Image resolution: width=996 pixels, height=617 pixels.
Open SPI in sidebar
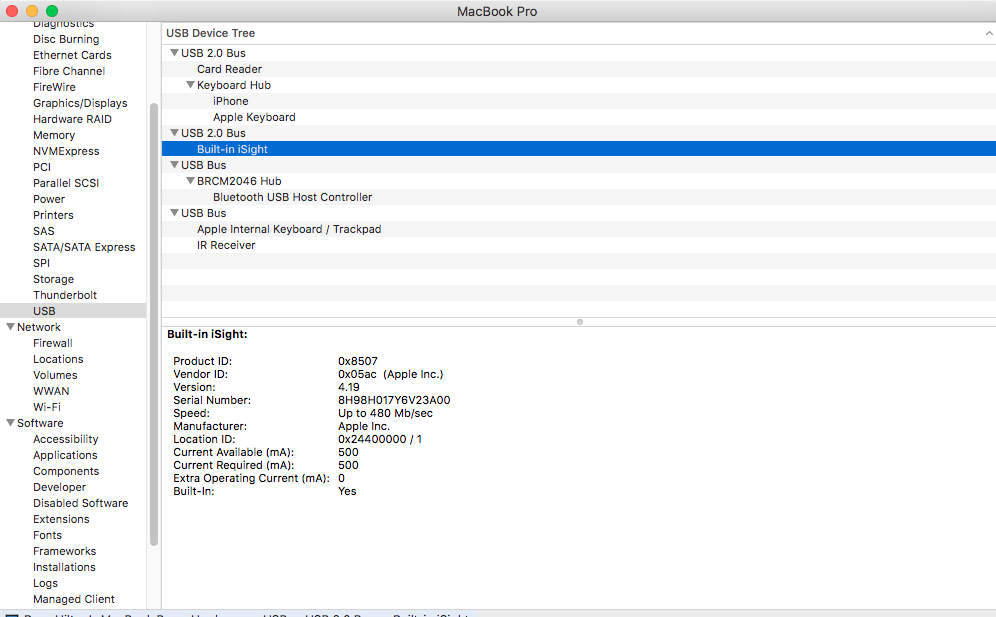point(41,263)
